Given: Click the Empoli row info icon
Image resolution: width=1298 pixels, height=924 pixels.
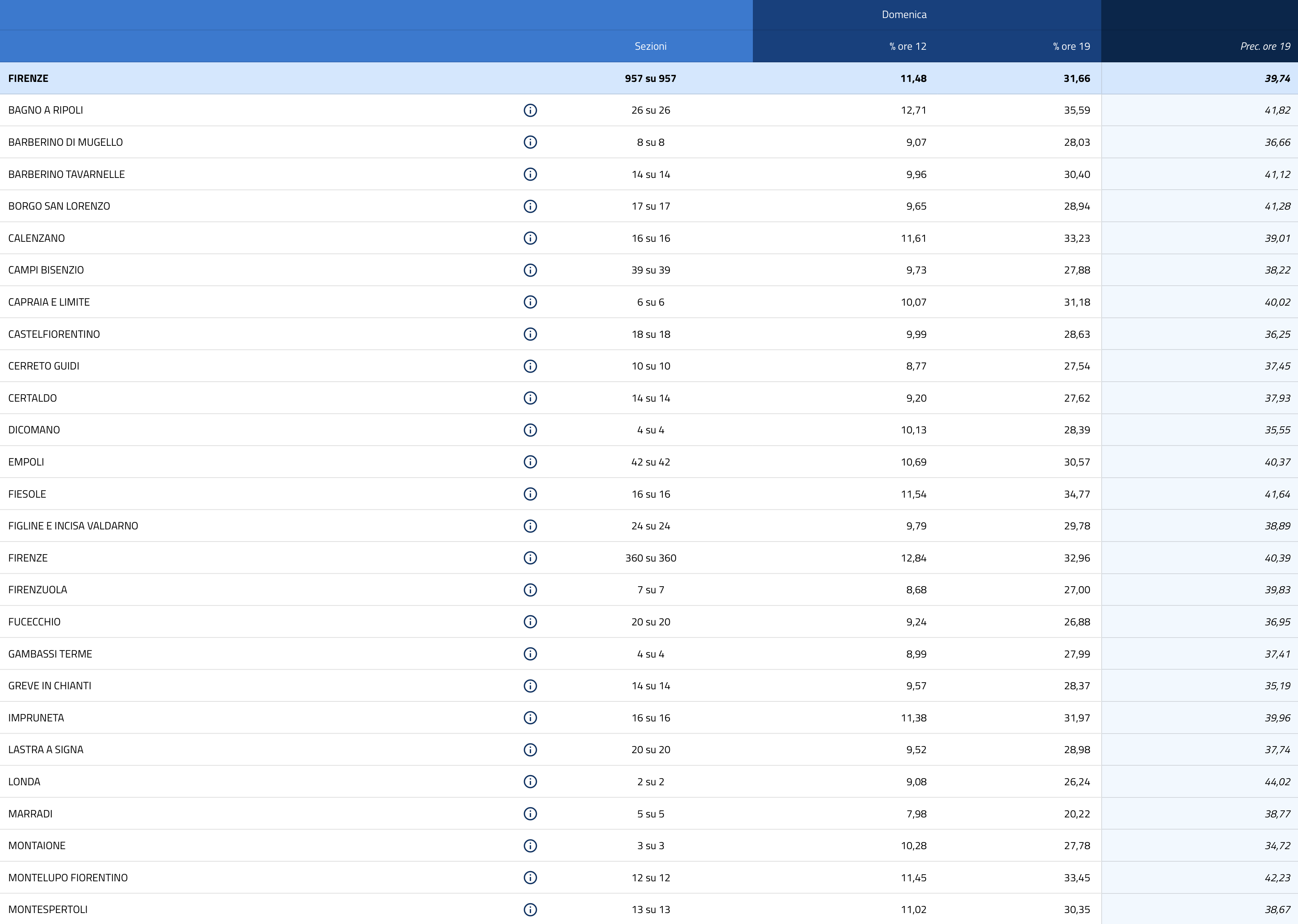Looking at the screenshot, I should tap(530, 462).
